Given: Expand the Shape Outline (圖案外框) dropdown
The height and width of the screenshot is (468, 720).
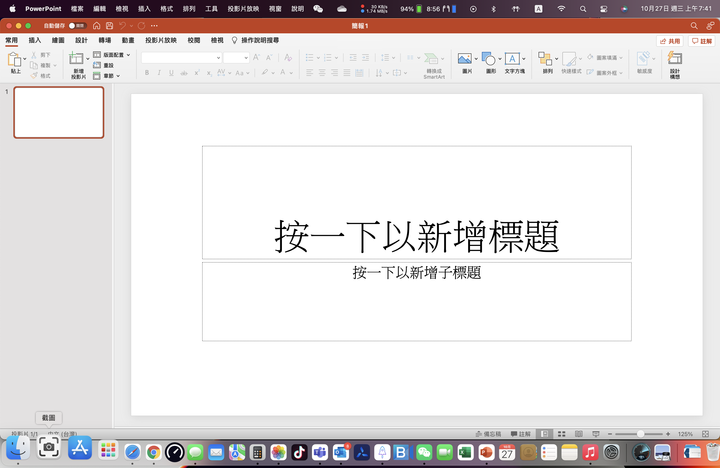Looking at the screenshot, I should point(621,73).
